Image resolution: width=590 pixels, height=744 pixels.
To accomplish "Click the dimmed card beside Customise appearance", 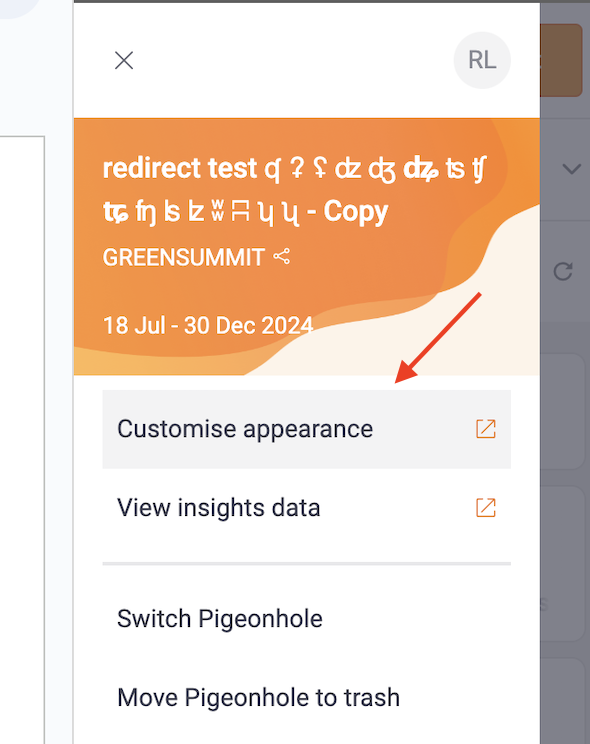I will point(562,411).
